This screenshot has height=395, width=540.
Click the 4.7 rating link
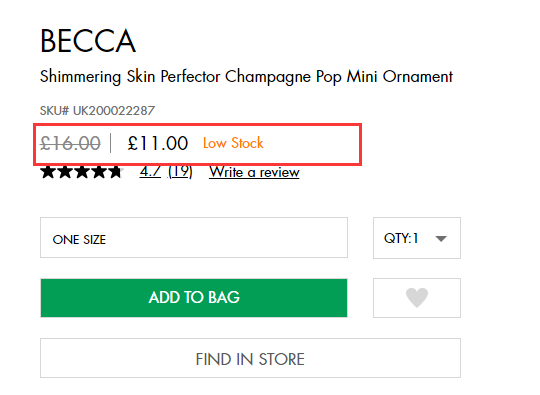[x=150, y=171]
